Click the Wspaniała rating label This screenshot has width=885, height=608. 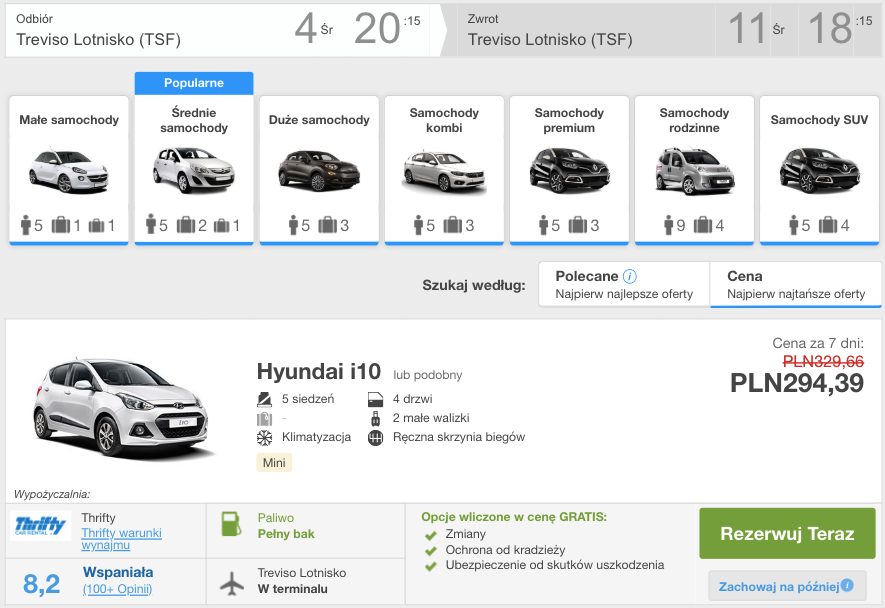(118, 572)
